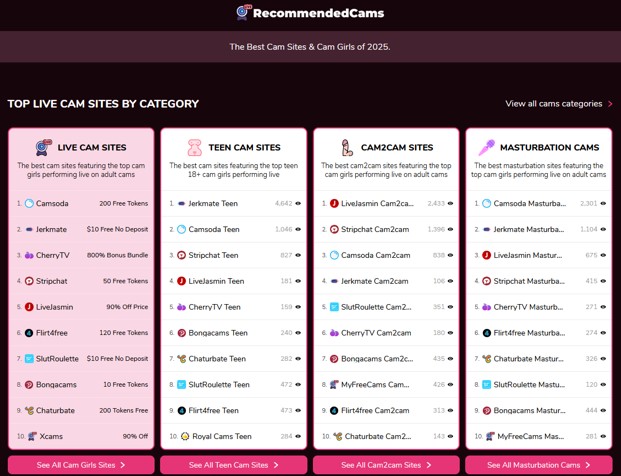The image size is (621, 476).
Task: Click Flirt4free icon in Live Cam Sites
Action: coord(29,333)
